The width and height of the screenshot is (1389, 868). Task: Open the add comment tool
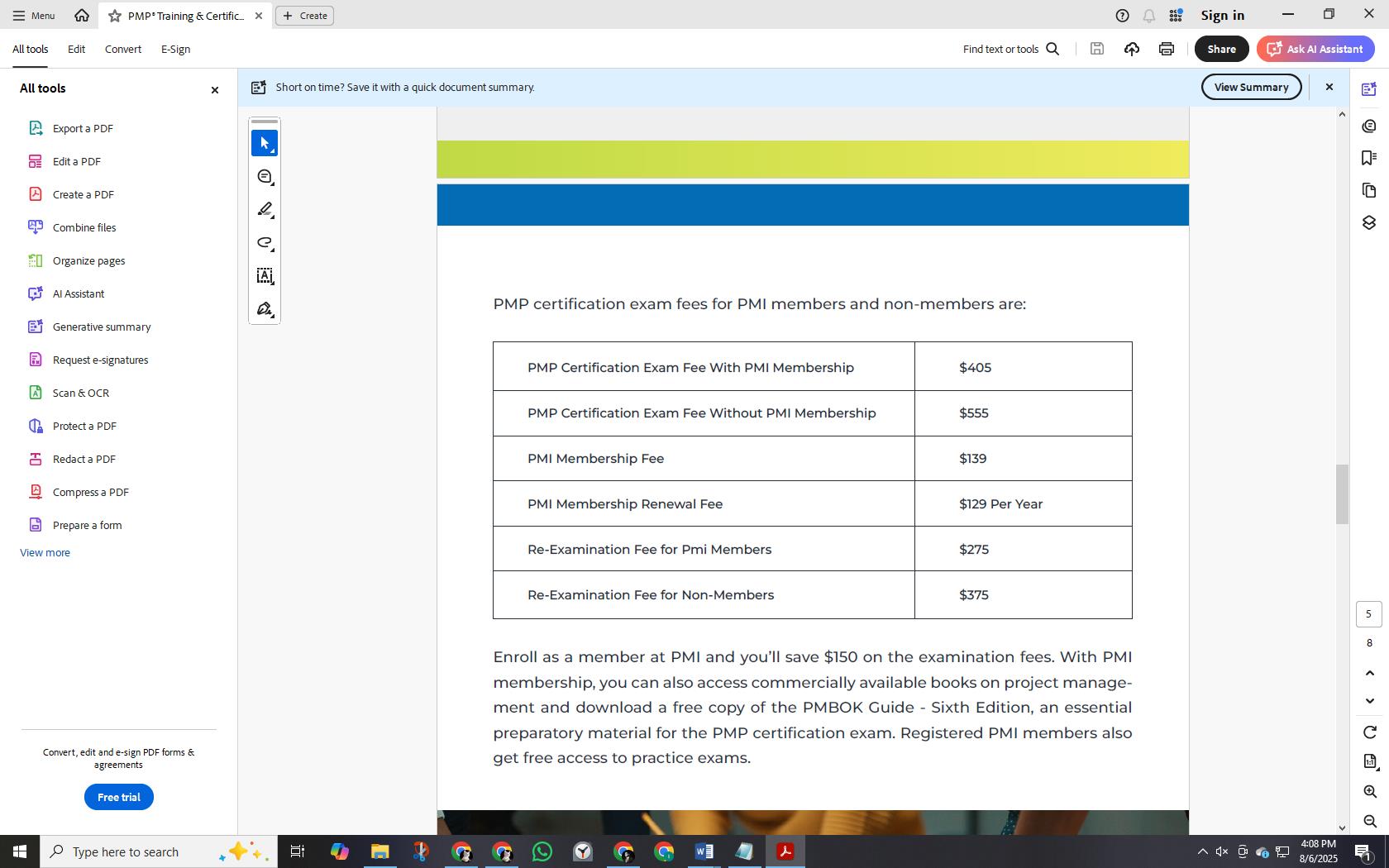pyautogui.click(x=265, y=177)
